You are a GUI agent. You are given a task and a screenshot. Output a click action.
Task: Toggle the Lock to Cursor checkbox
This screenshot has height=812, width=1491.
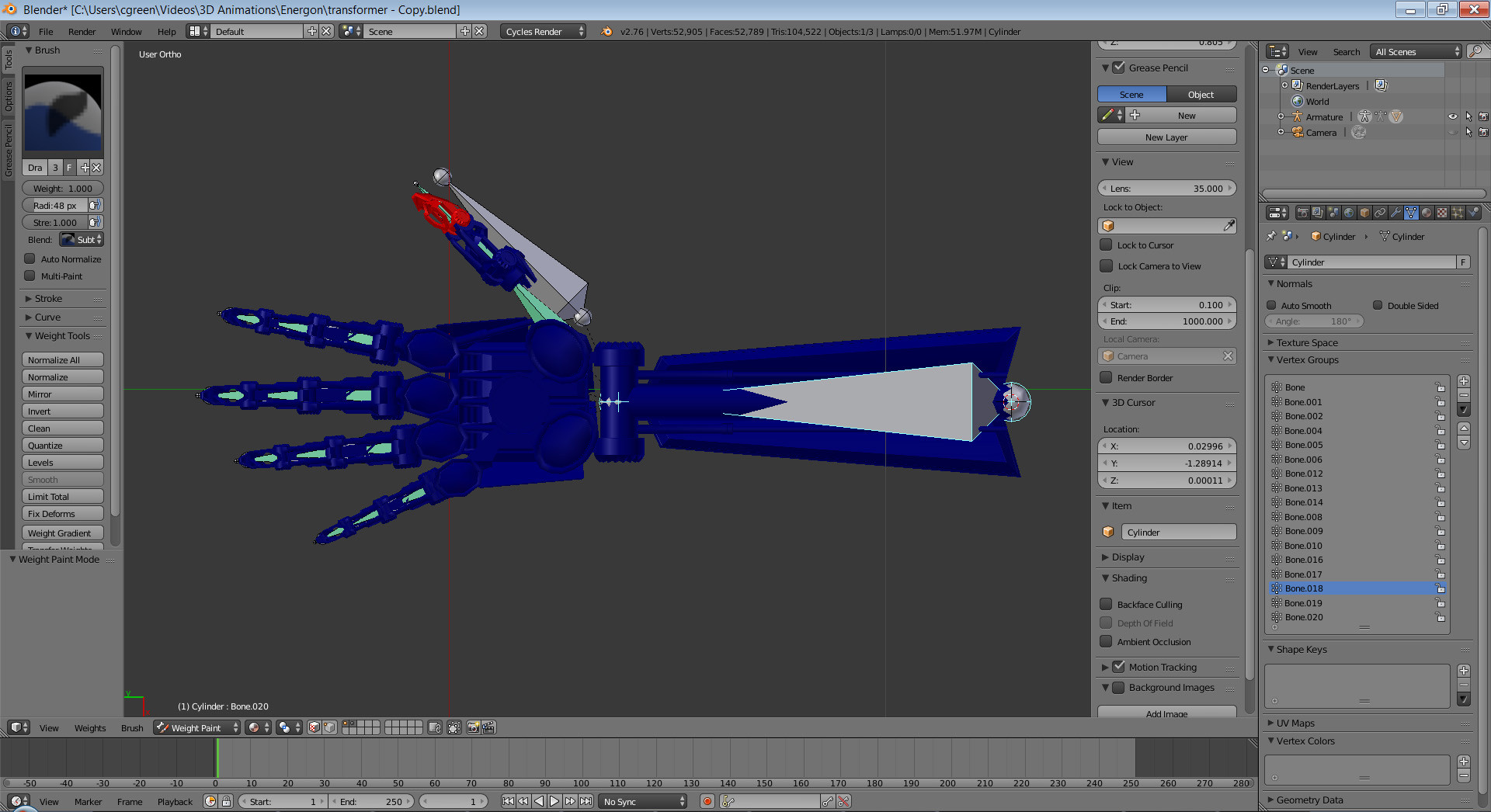[1107, 245]
